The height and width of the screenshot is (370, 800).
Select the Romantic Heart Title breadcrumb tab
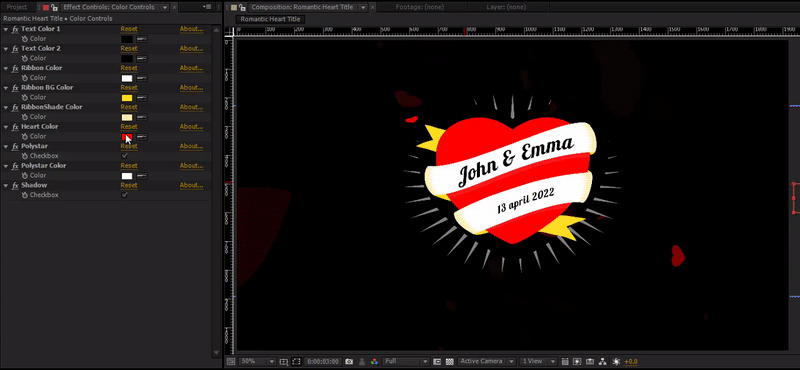pyautogui.click(x=271, y=19)
